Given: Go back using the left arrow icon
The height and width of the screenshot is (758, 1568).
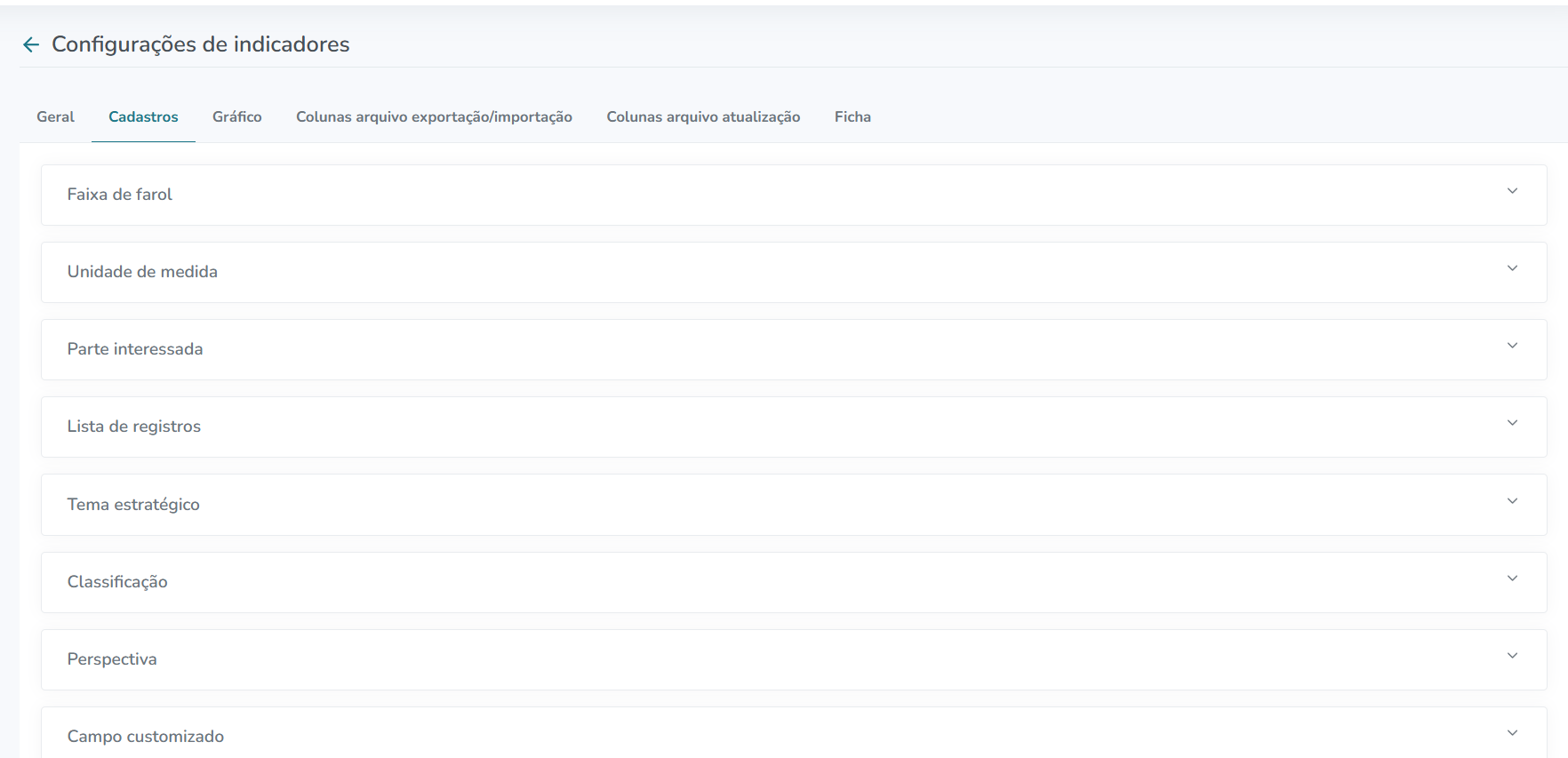Looking at the screenshot, I should 31,44.
